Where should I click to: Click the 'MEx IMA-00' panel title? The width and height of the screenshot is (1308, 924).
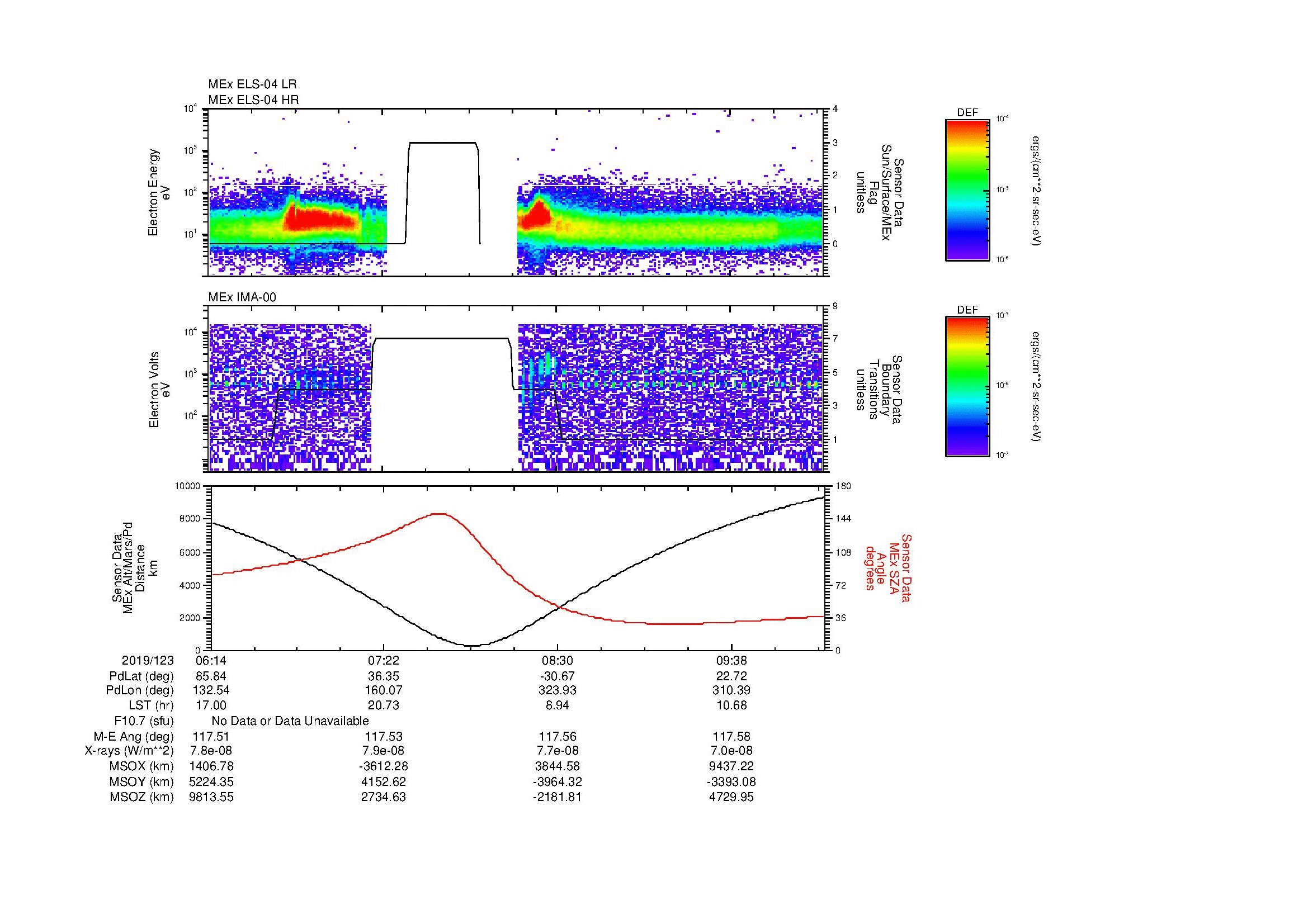pos(242,298)
